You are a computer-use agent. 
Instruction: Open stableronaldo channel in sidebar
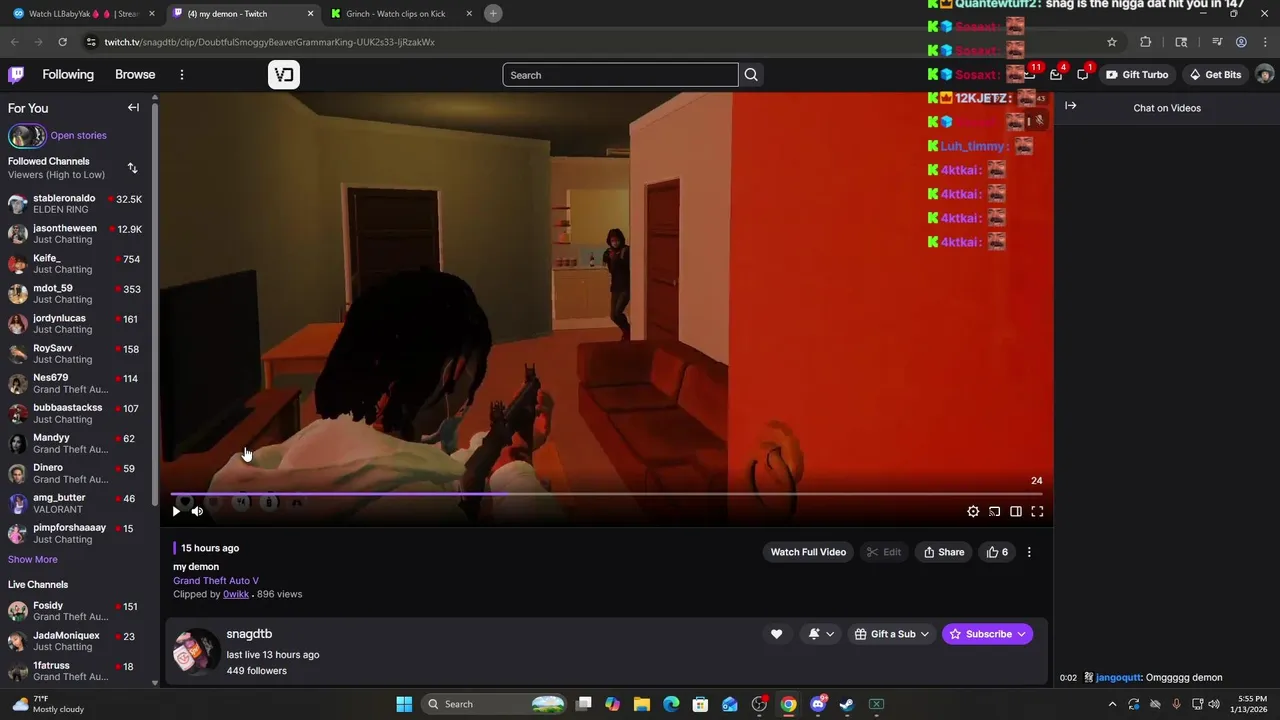coord(76,204)
